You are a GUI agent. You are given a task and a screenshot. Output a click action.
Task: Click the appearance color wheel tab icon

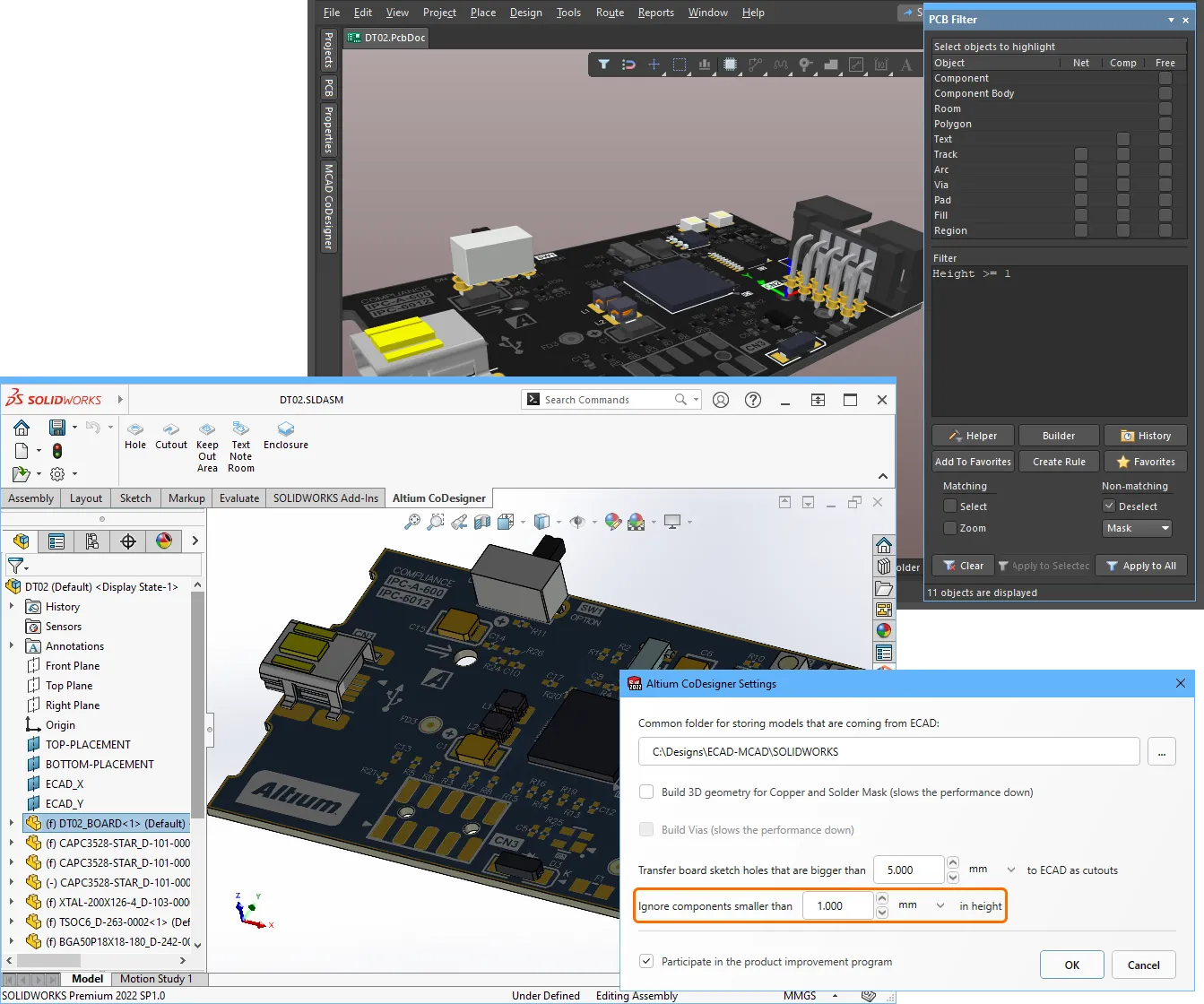164,541
